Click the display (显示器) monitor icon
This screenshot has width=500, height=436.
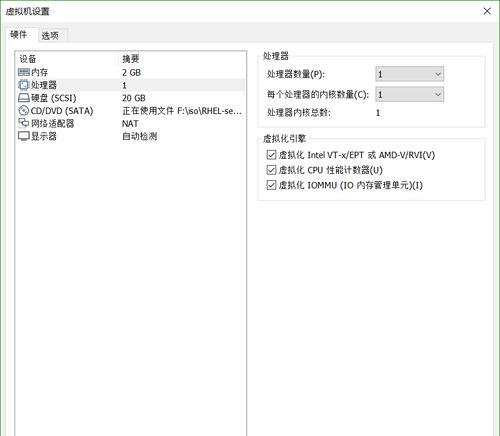24,136
